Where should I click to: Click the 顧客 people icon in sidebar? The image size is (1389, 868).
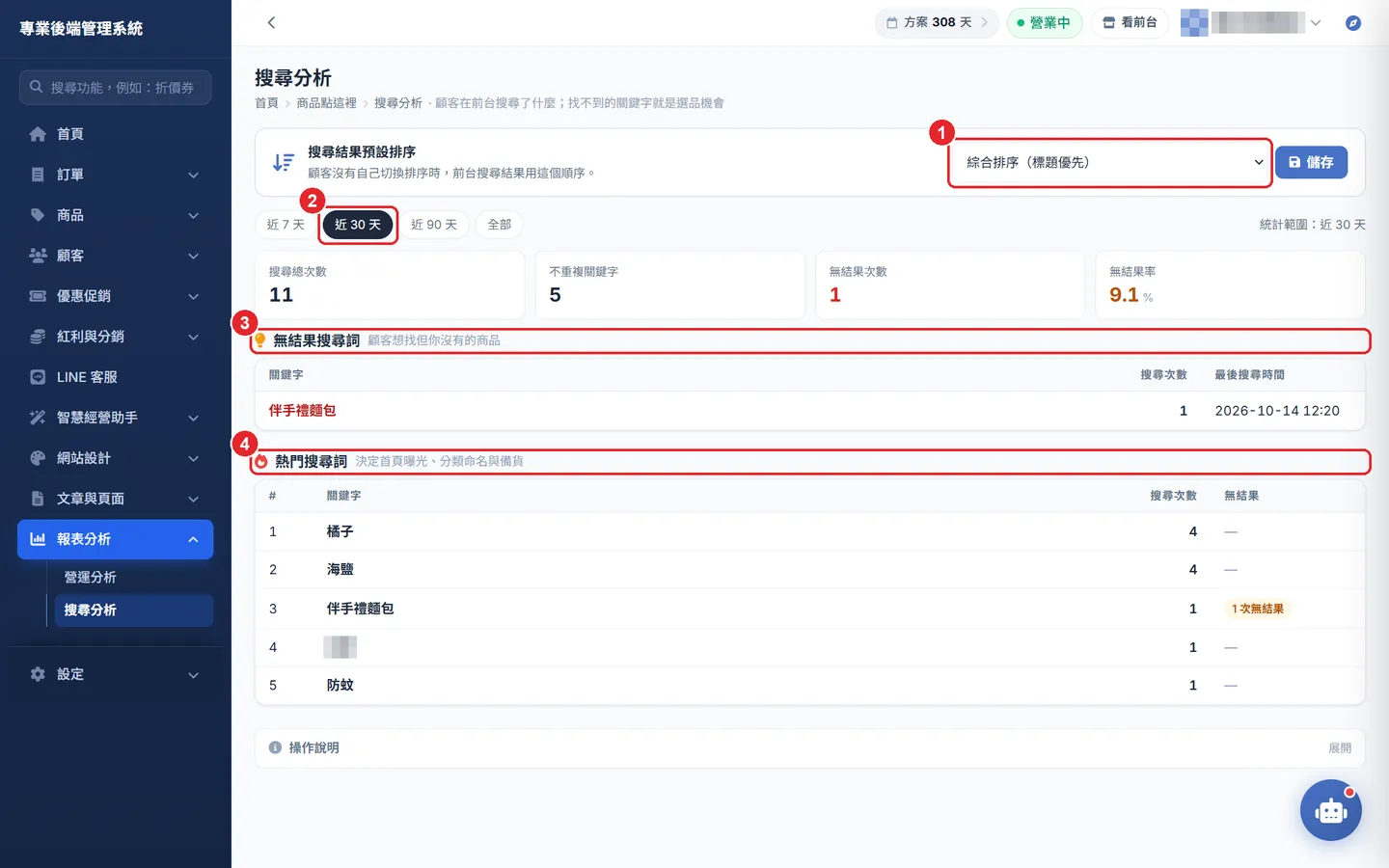tap(38, 256)
